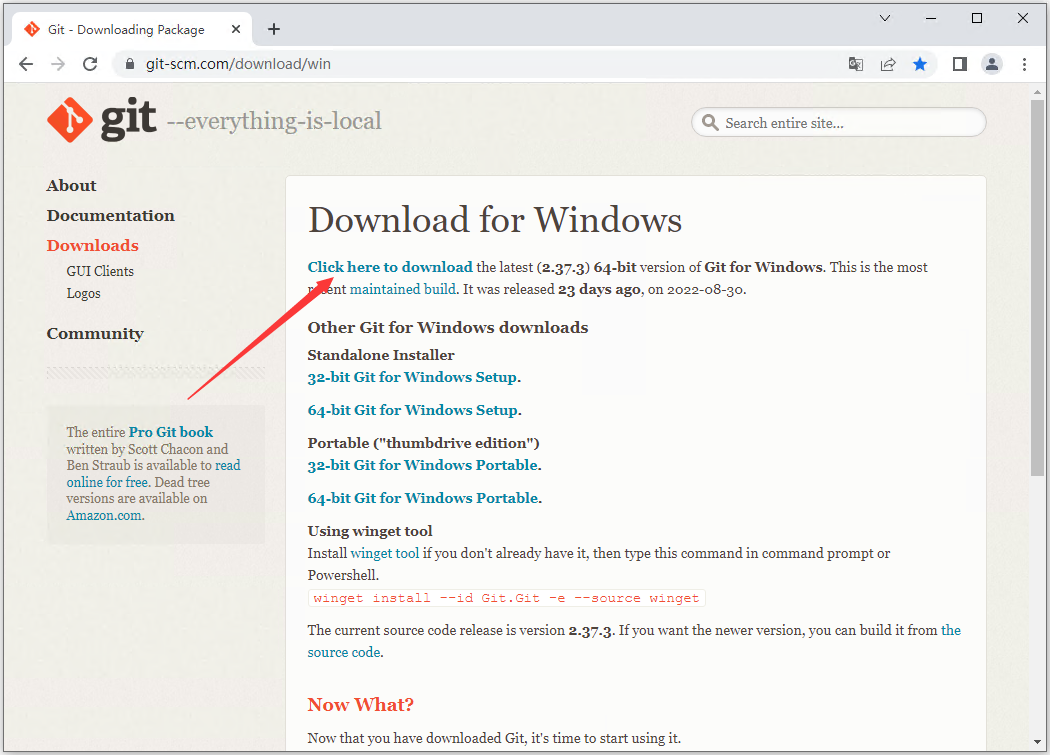
Task: Click the tab search chevron
Action: pos(885,18)
